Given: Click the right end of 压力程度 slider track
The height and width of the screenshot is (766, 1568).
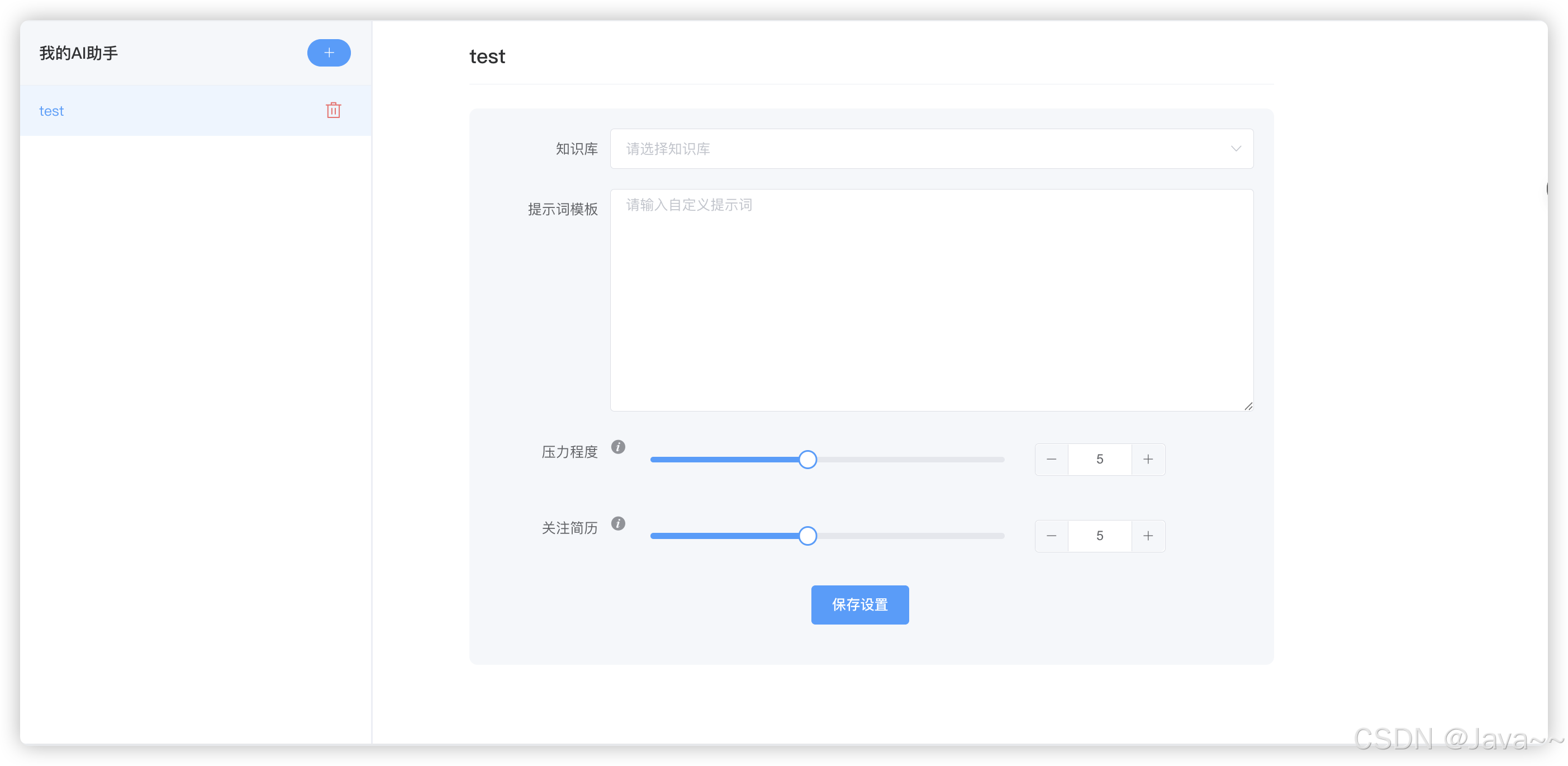Looking at the screenshot, I should coord(1001,460).
